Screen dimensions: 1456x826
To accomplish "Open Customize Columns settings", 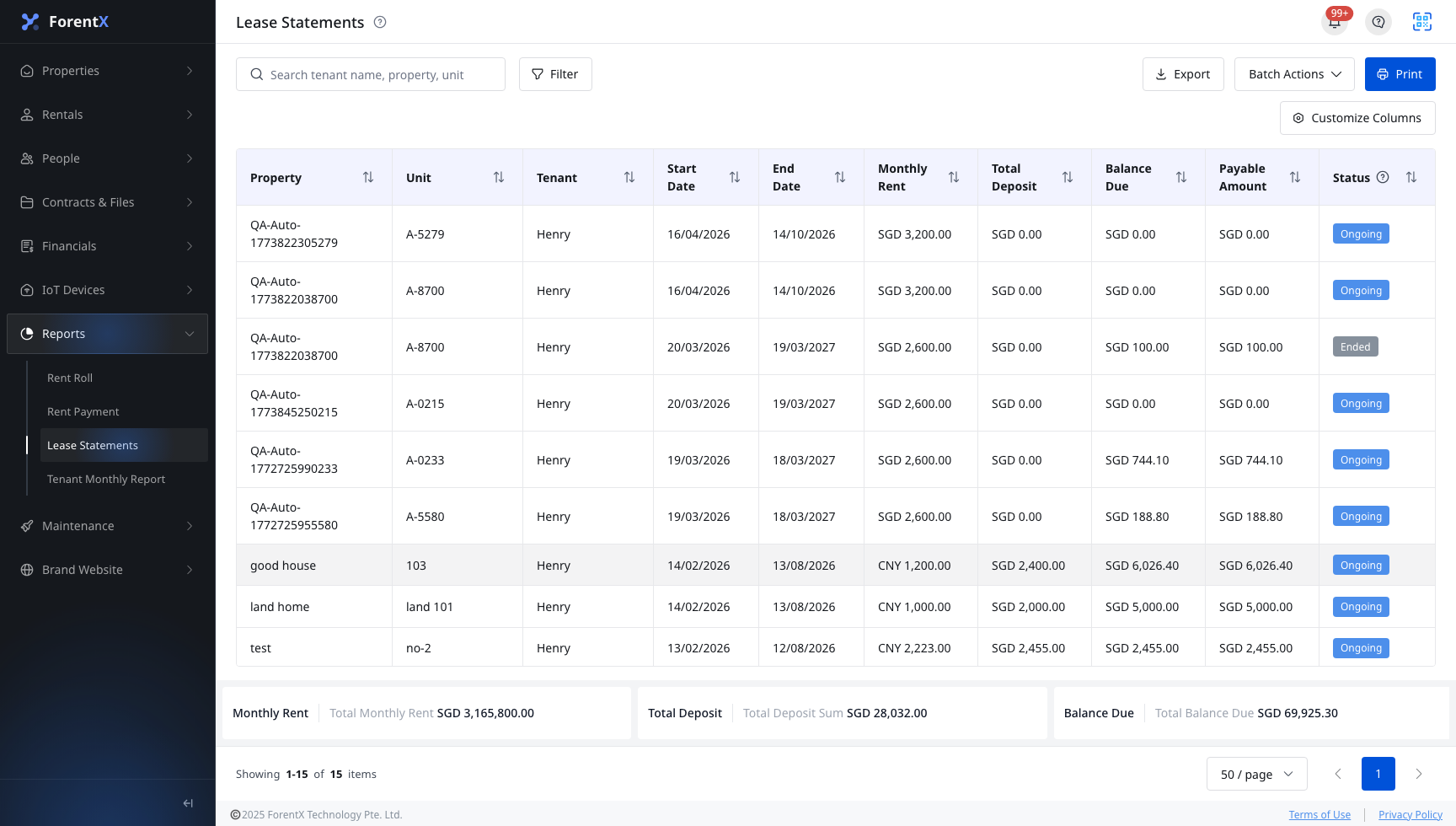I will point(1357,118).
